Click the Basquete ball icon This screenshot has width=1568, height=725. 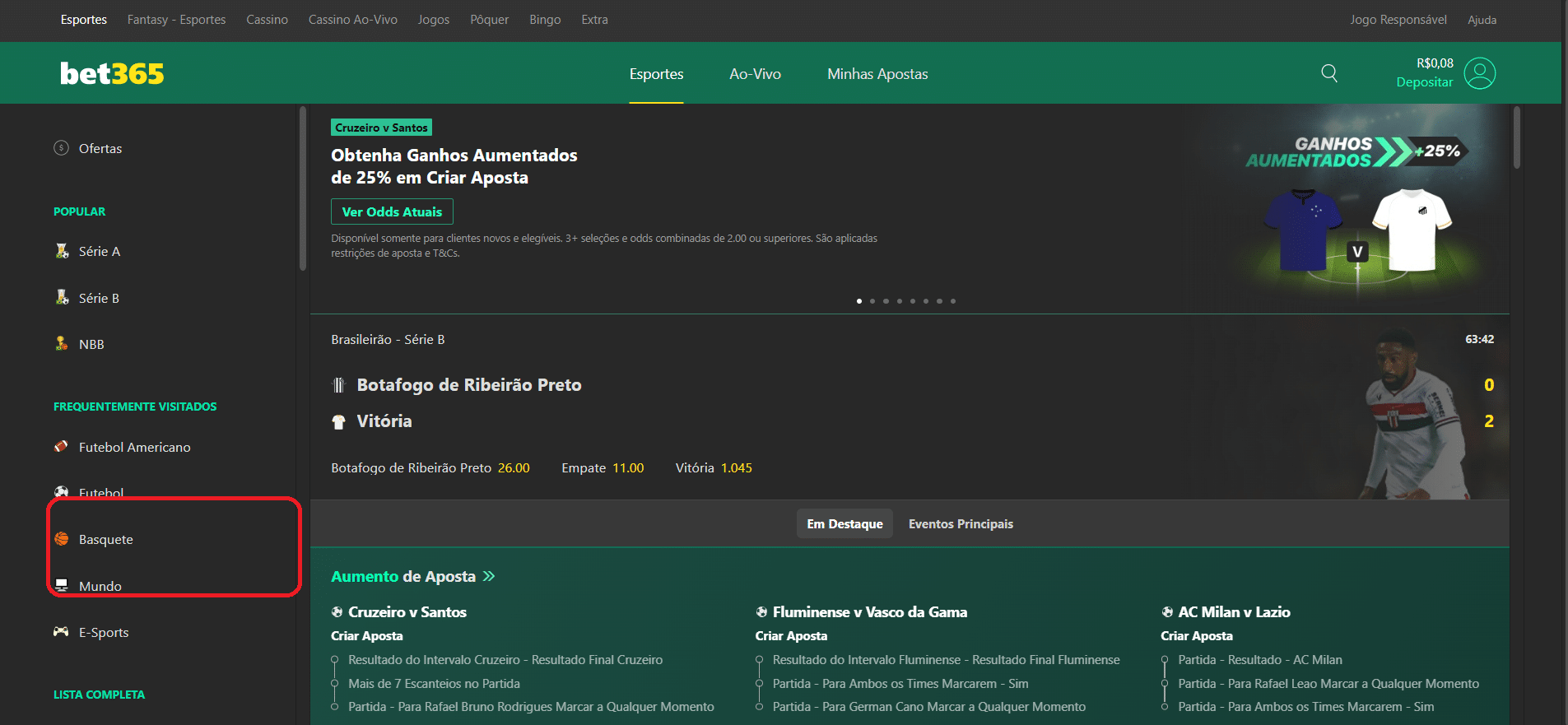tap(62, 539)
